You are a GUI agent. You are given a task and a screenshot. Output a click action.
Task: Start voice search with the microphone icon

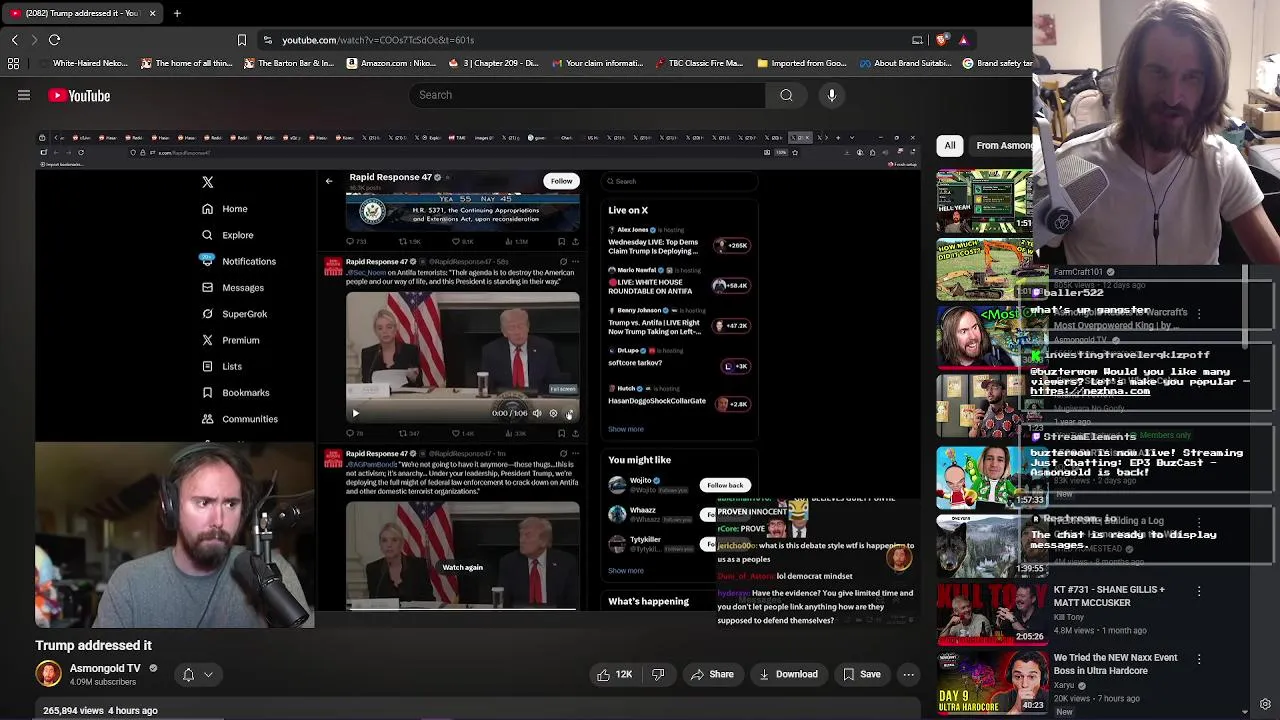coord(832,95)
